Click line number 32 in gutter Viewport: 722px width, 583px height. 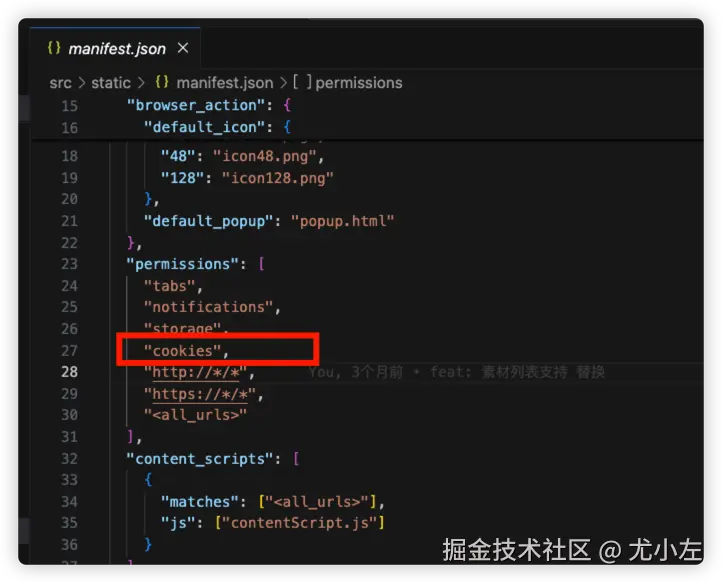[x=70, y=459]
